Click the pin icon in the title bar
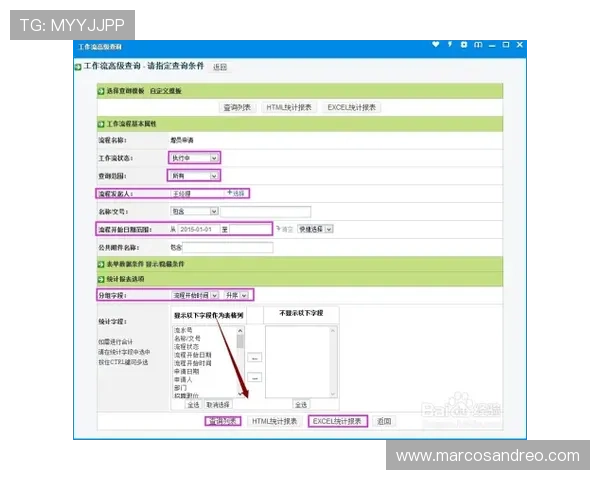The width and height of the screenshot is (600, 480). click(450, 45)
